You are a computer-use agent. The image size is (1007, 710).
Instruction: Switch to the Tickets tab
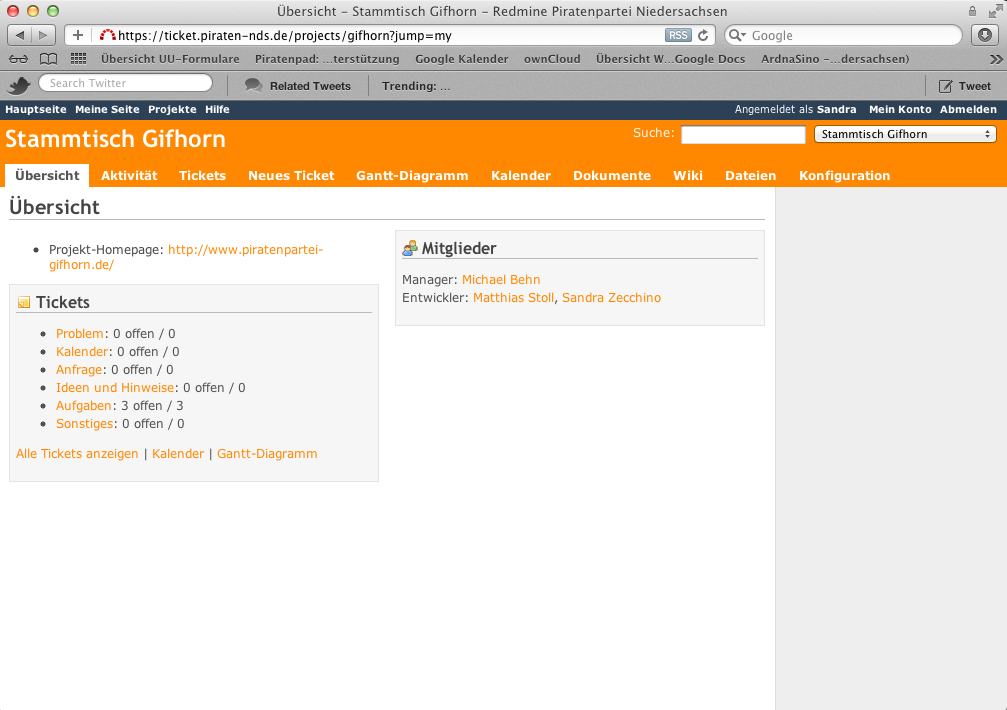click(202, 175)
